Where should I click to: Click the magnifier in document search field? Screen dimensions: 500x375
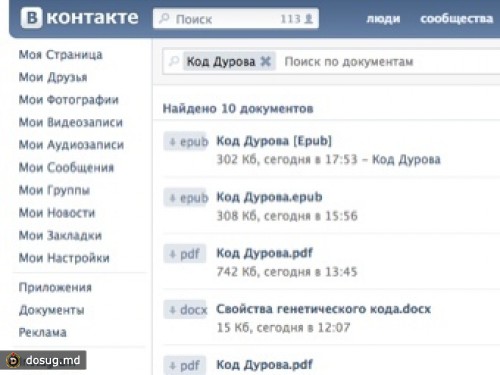point(174,61)
